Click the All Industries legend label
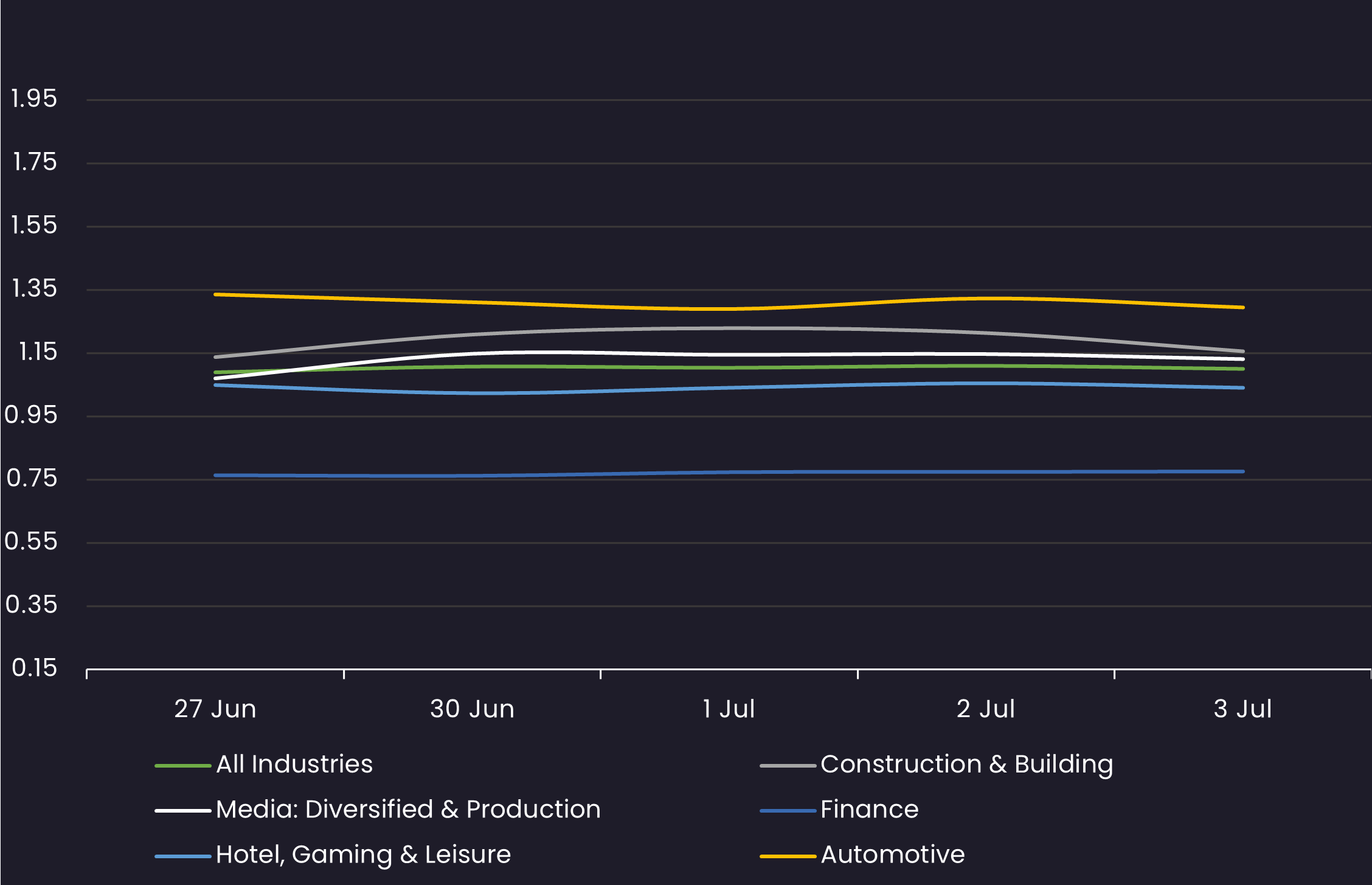1372x885 pixels. click(294, 764)
